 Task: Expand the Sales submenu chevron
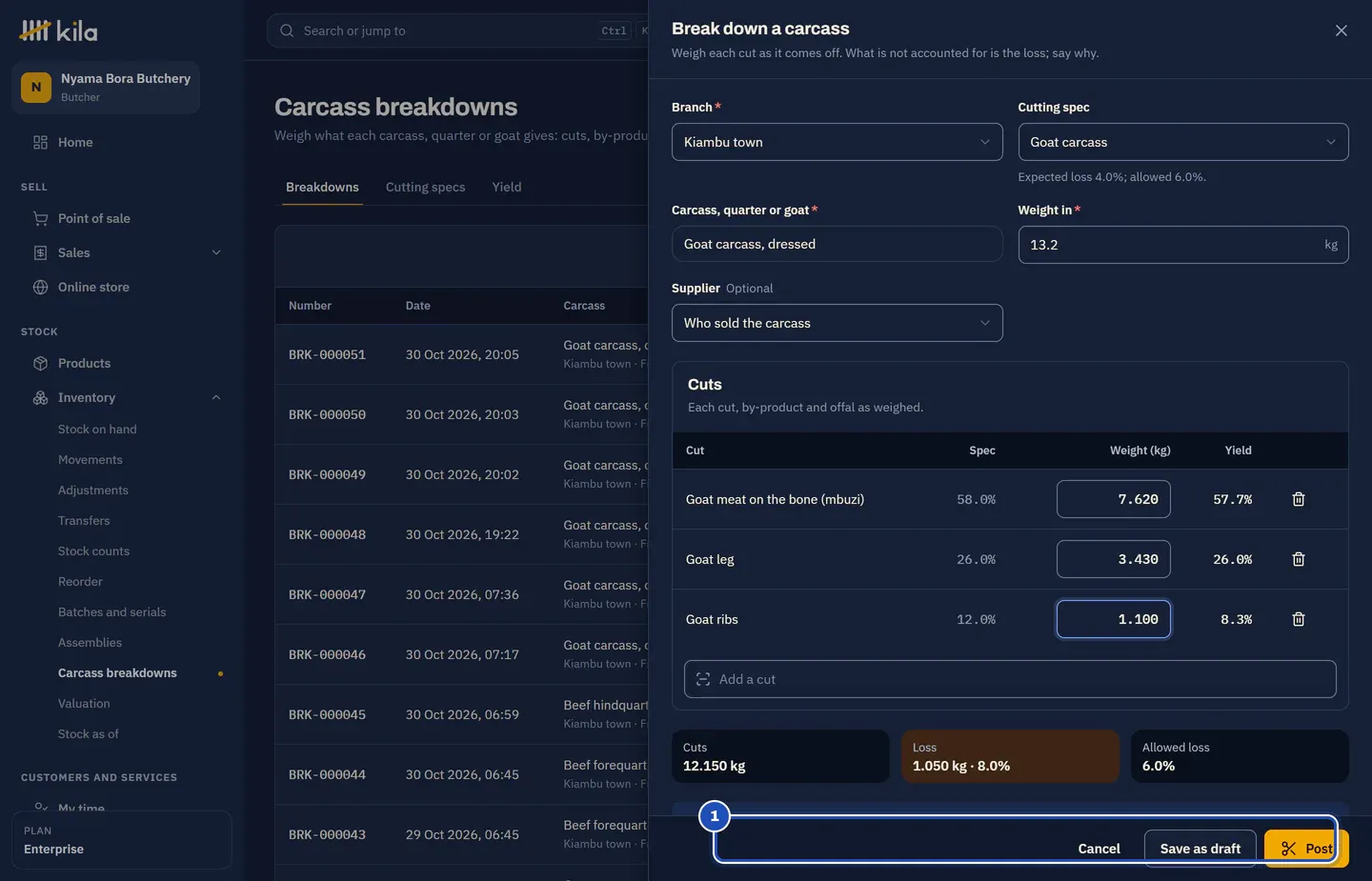216,252
